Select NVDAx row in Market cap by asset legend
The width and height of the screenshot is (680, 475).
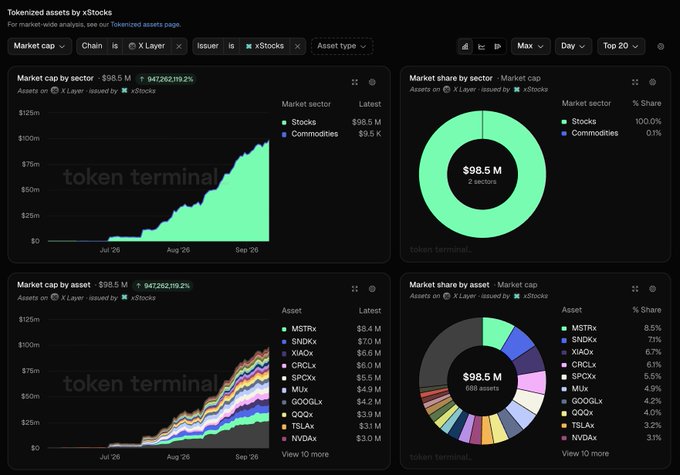click(331, 439)
